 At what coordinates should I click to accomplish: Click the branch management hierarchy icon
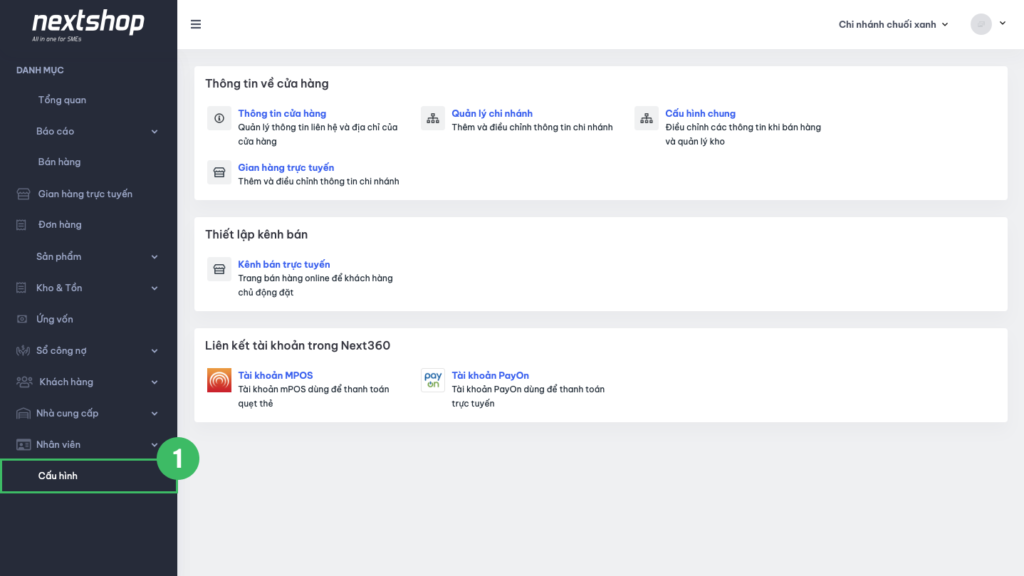point(433,118)
